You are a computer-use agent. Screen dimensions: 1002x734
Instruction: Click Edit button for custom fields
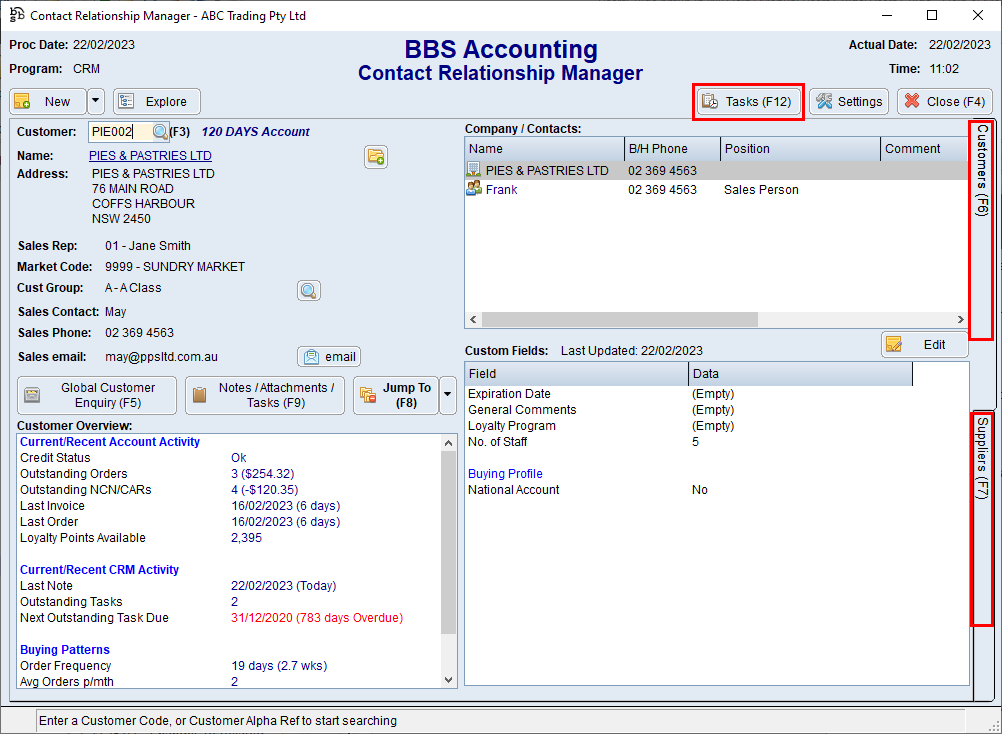(x=924, y=345)
